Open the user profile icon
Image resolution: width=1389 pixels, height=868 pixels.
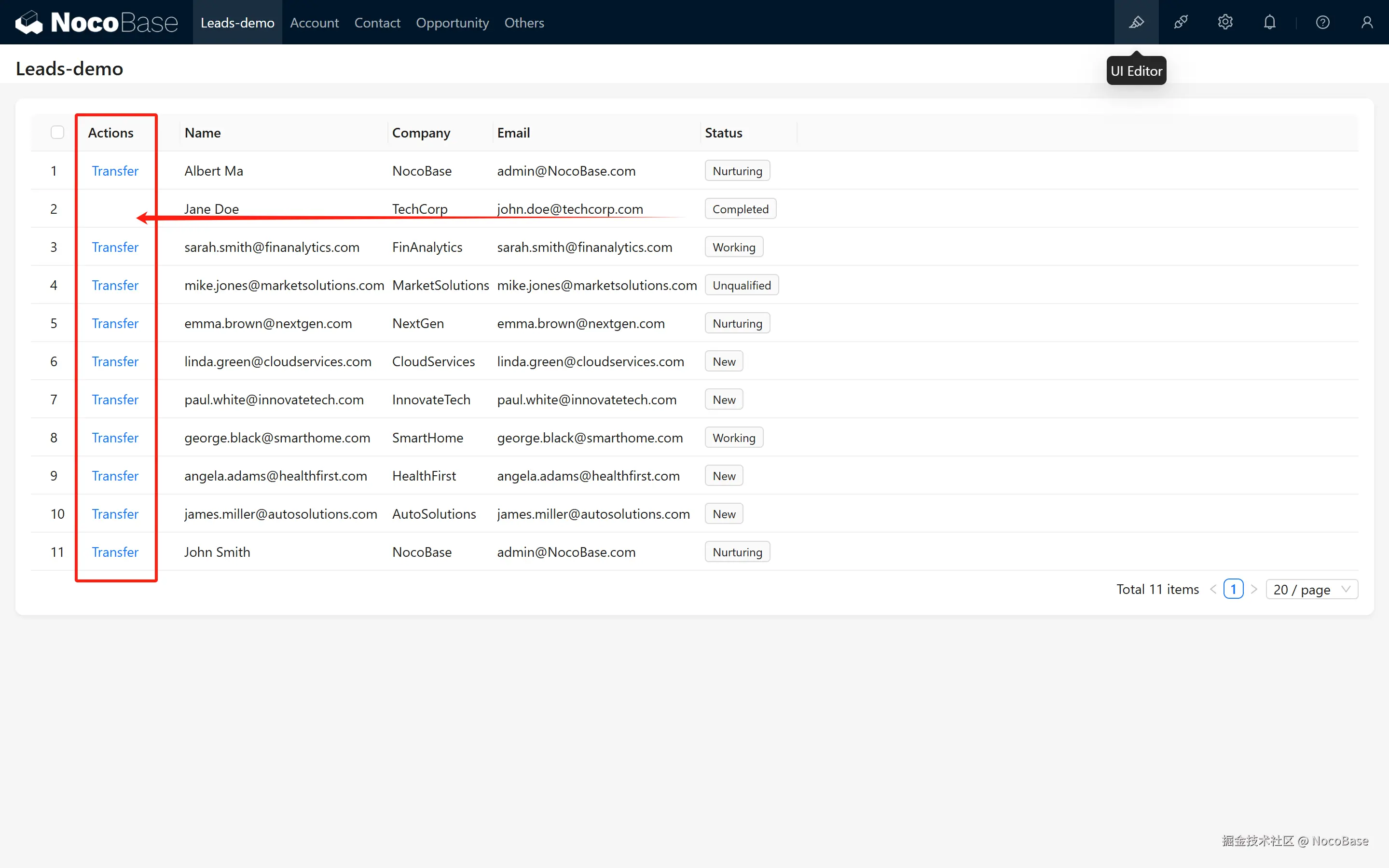(x=1367, y=22)
